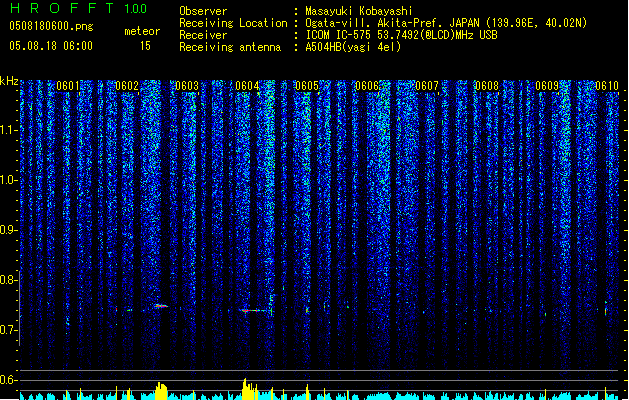629x400 pixels.
Task: Click the 0603 time marker
Action: pos(187,86)
